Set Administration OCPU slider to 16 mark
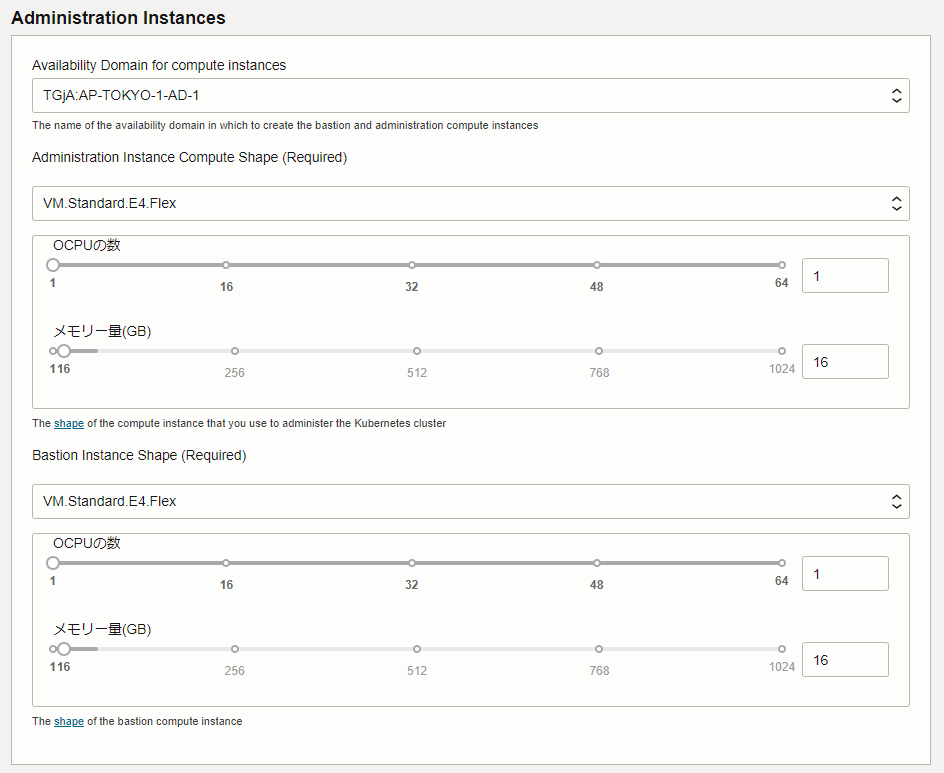 [227, 265]
